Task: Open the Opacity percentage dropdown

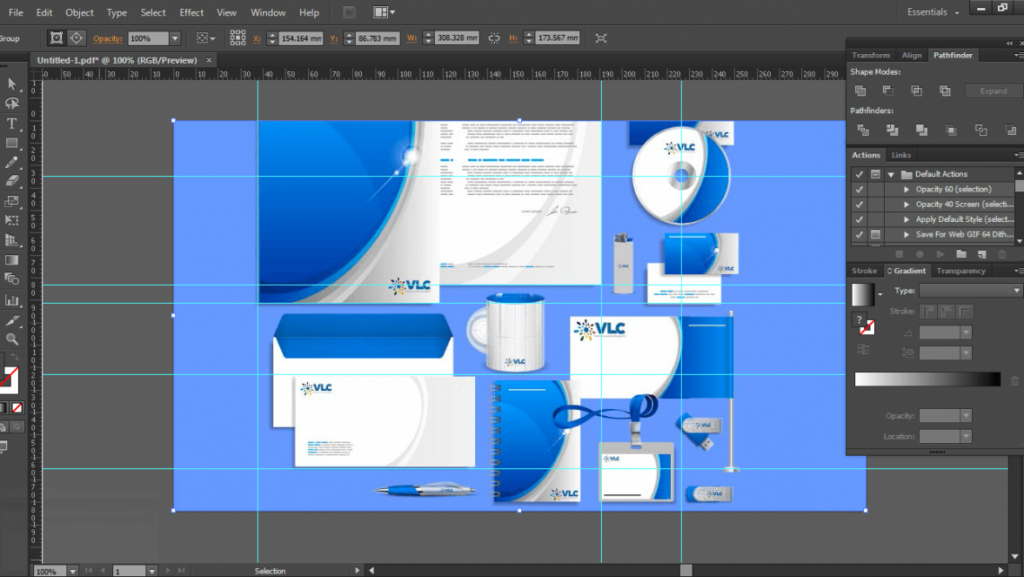Action: point(175,38)
